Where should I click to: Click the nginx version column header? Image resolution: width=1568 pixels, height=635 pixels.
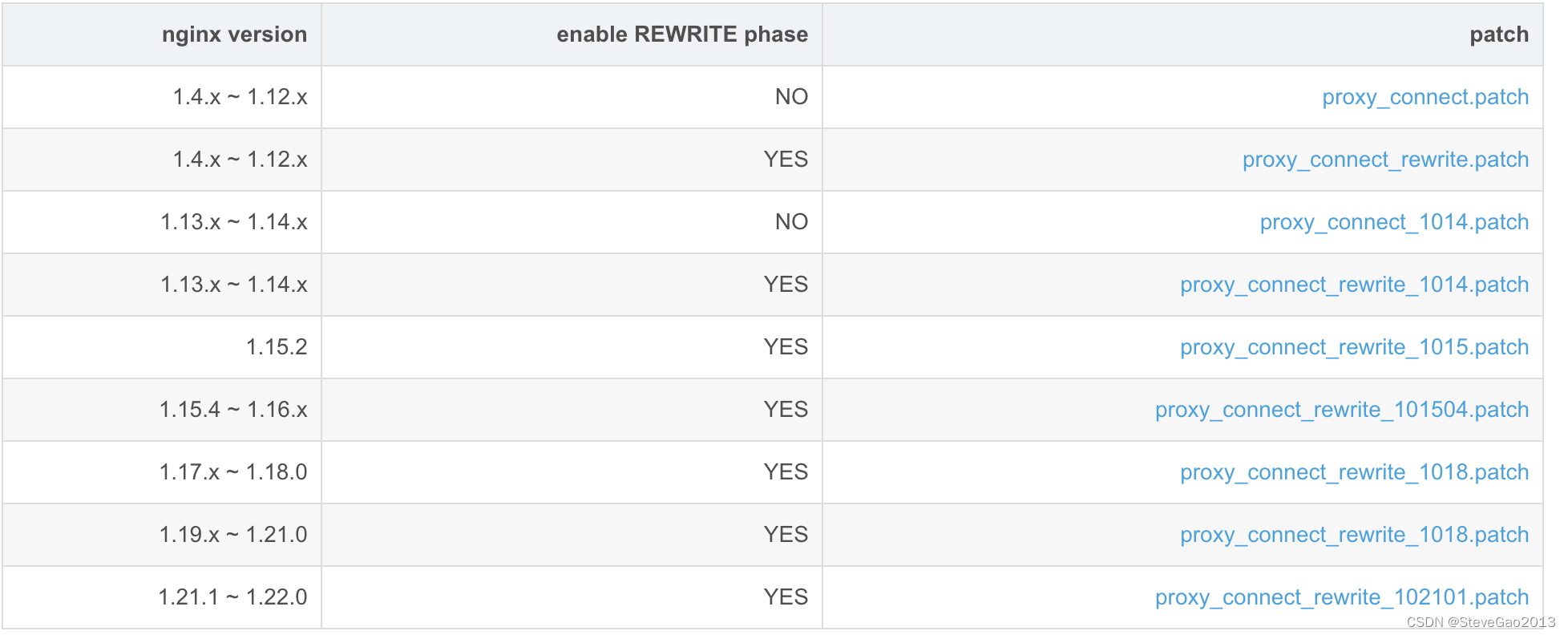coord(234,34)
